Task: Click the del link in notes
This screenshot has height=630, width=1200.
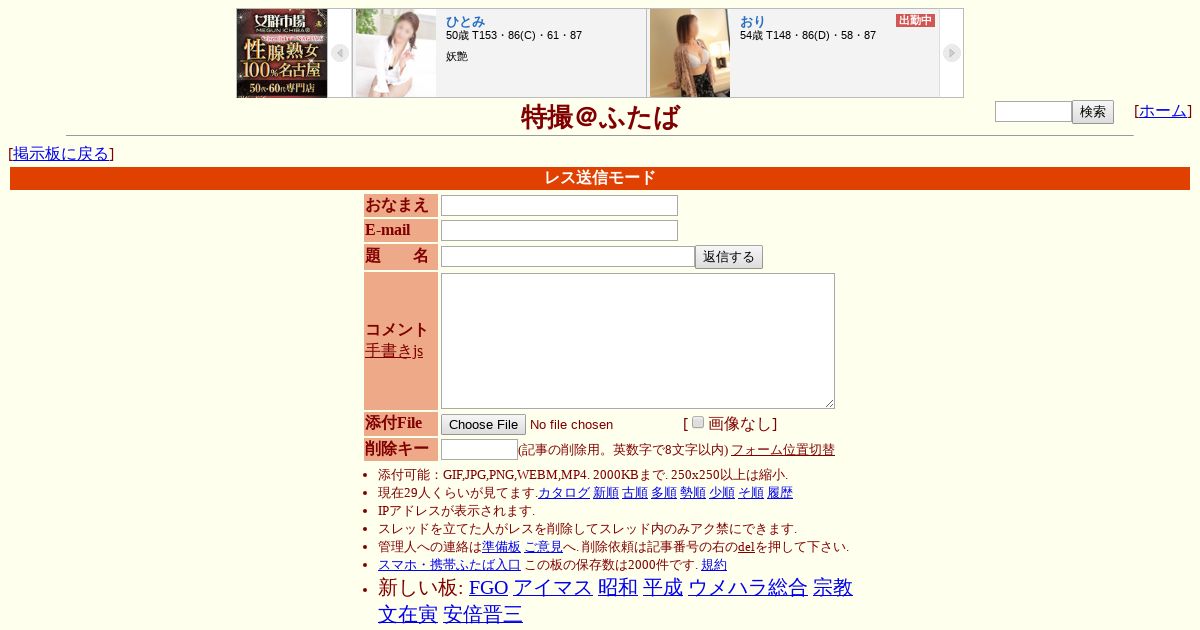Action: pyautogui.click(x=746, y=547)
